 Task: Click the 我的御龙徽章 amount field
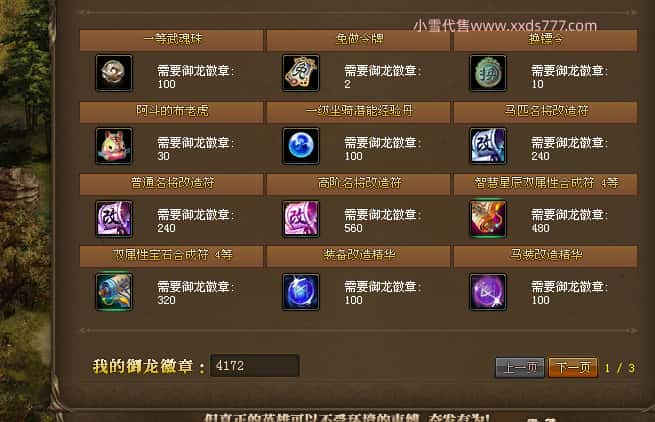255,366
